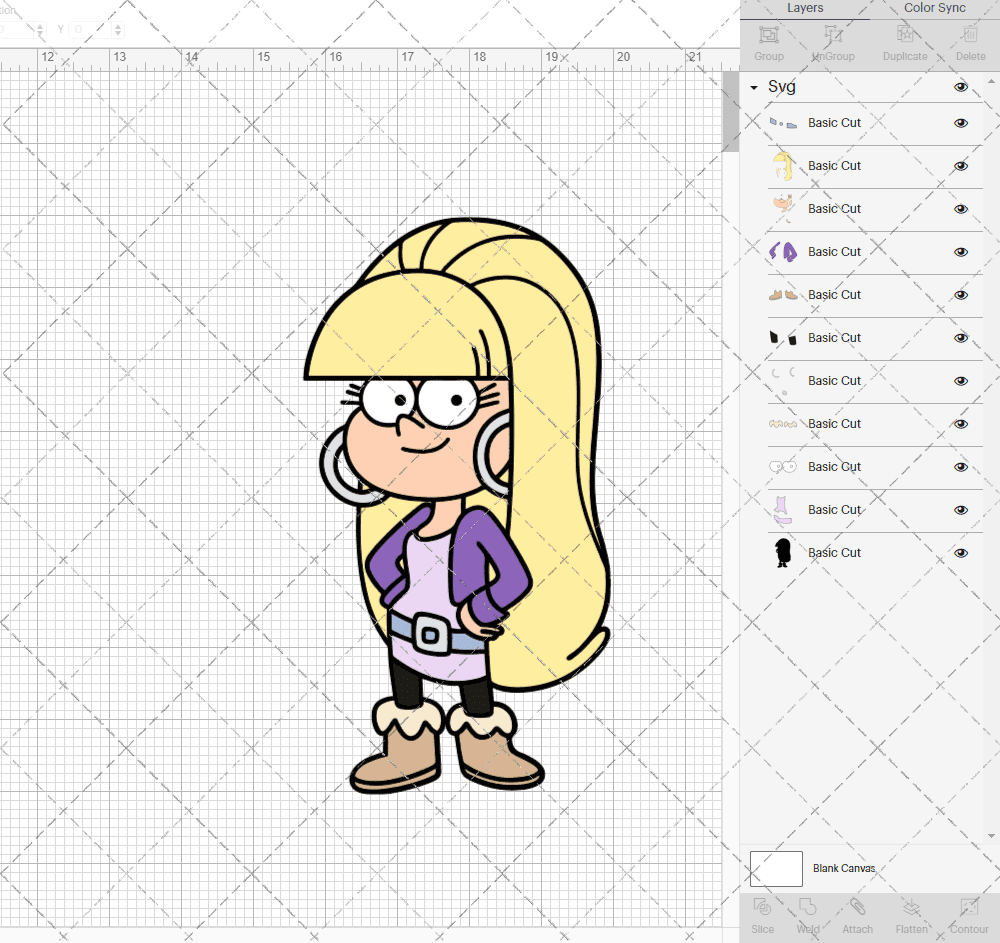Switch to the Color Sync tab

934,8
